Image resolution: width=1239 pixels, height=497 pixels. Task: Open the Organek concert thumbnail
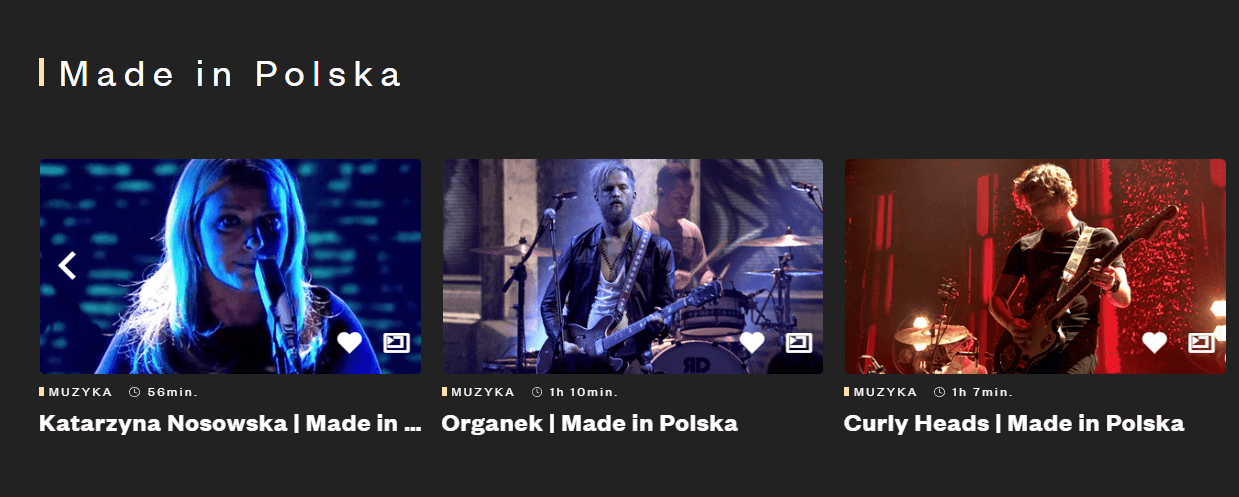point(633,266)
